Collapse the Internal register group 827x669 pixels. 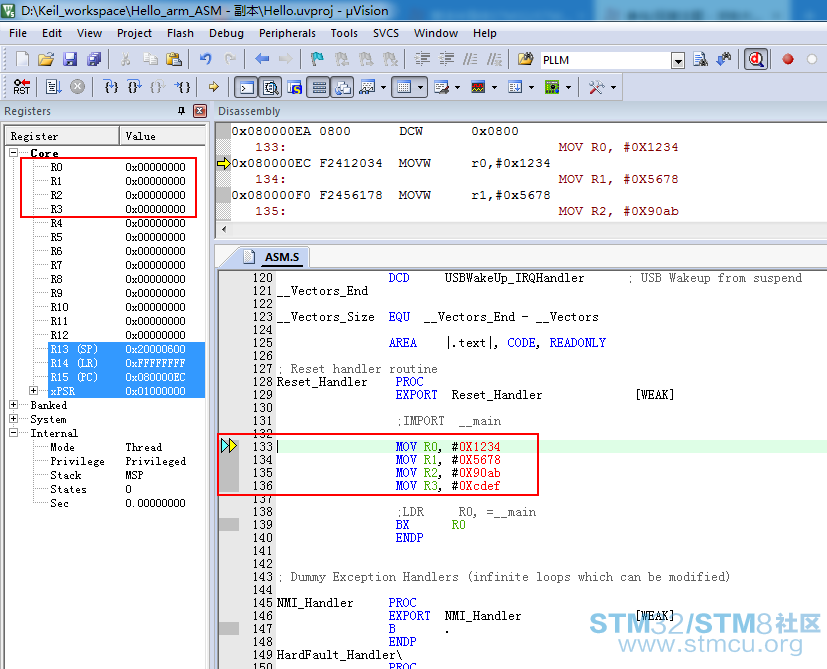point(14,433)
